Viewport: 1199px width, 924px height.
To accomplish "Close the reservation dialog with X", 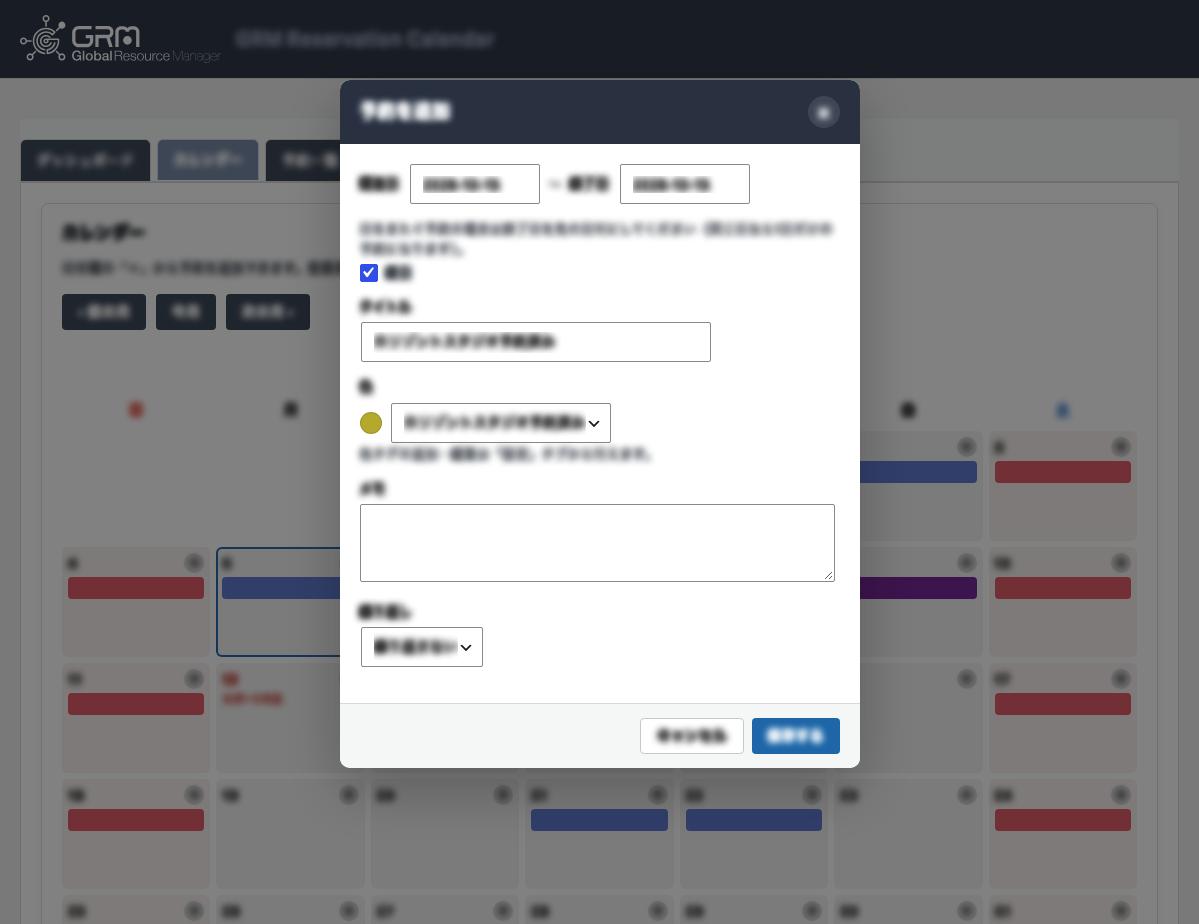I will pos(824,112).
